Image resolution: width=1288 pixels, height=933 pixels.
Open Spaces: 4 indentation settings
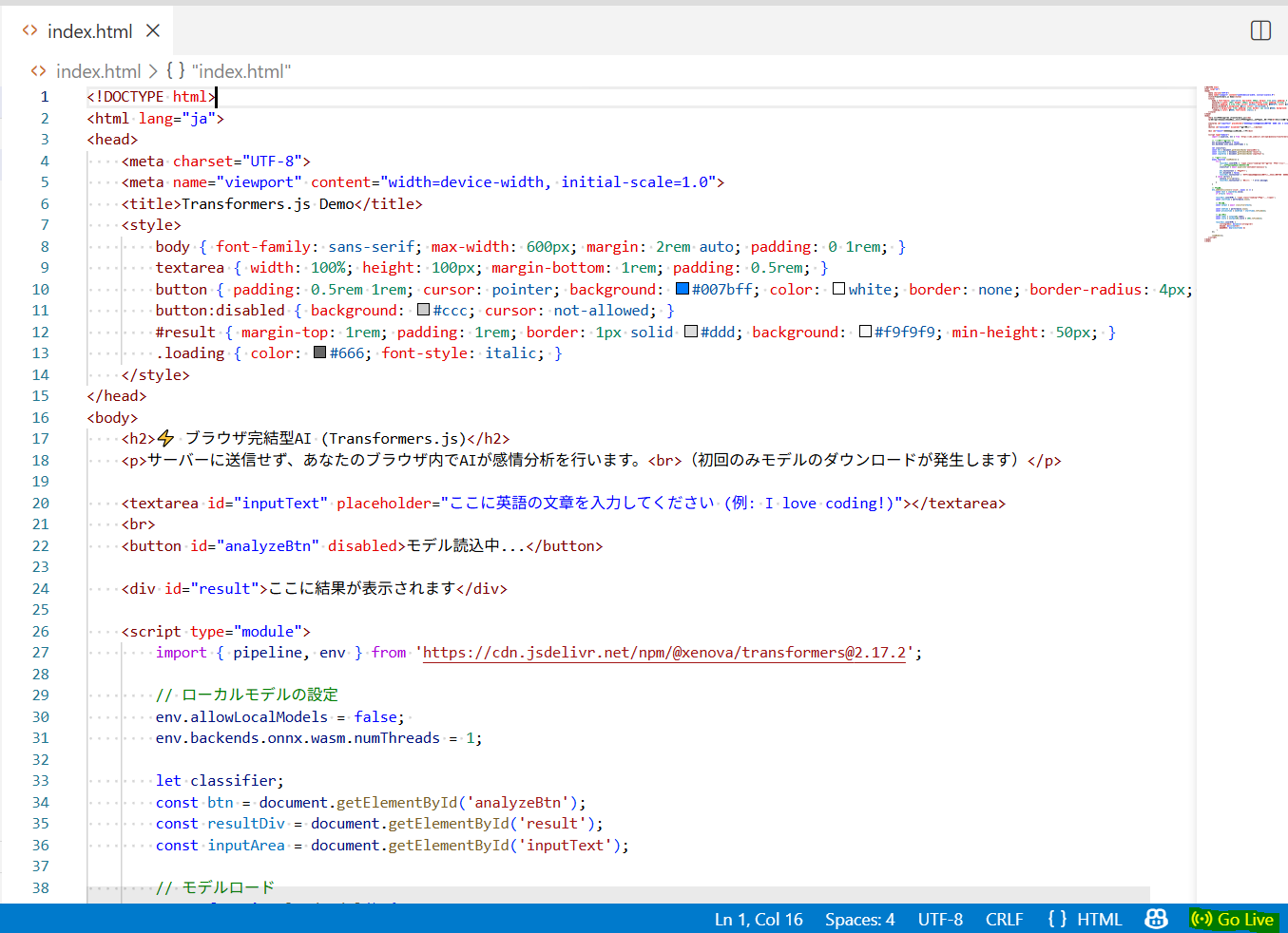(859, 919)
